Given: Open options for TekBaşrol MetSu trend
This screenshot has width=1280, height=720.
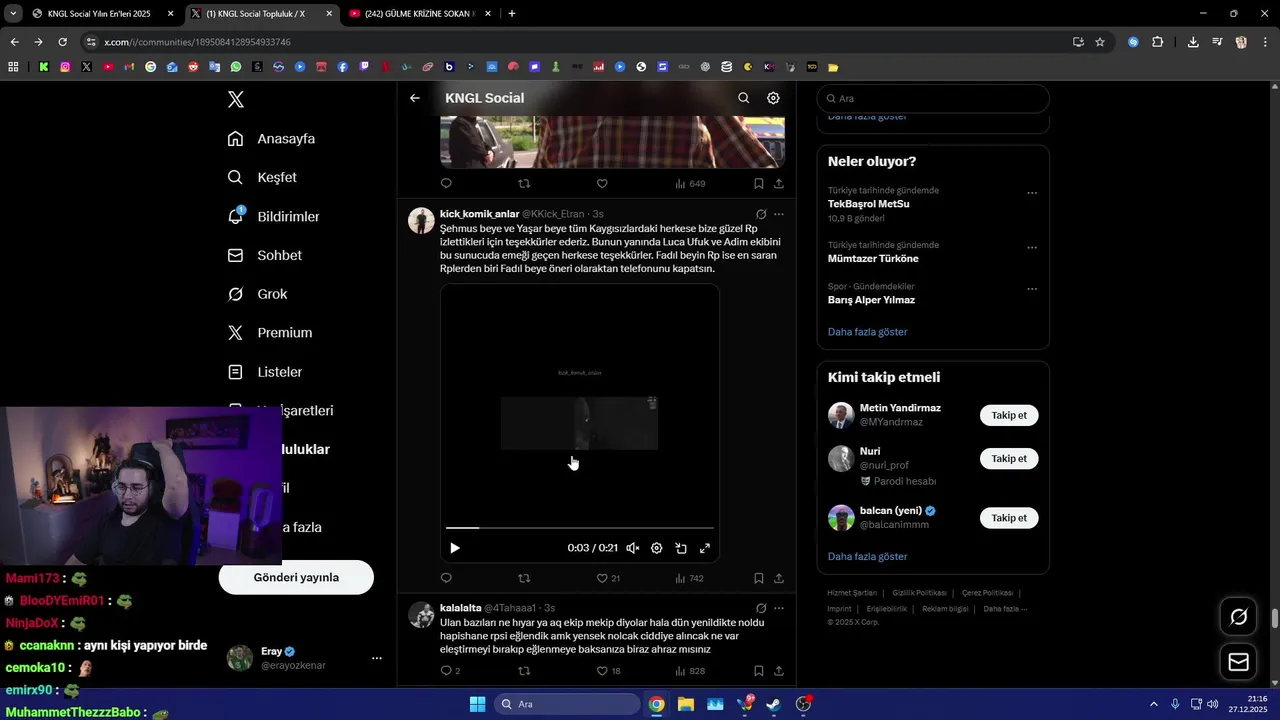Looking at the screenshot, I should [1032, 193].
